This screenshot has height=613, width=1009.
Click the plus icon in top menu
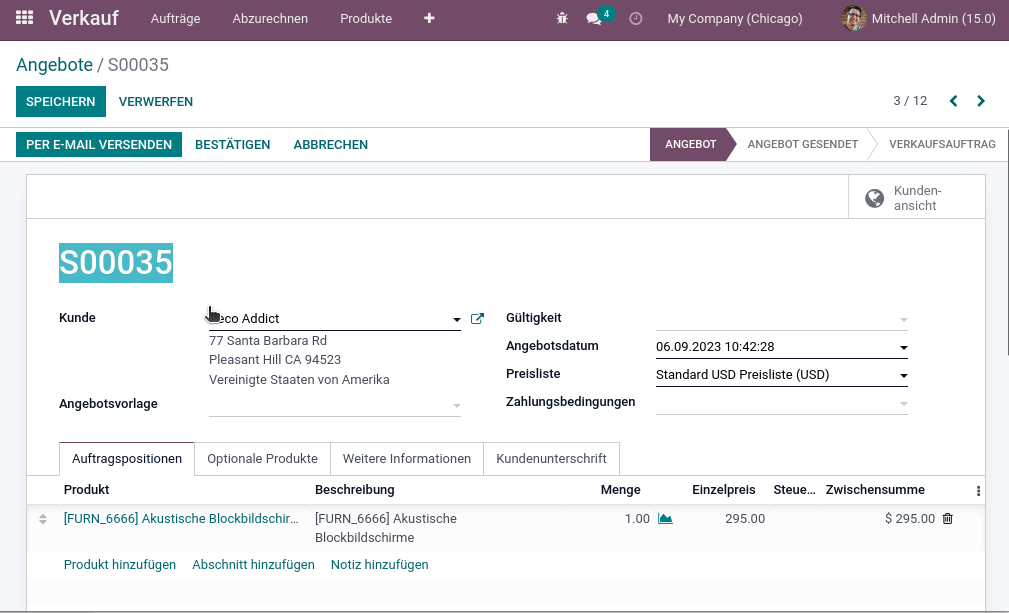(x=429, y=19)
